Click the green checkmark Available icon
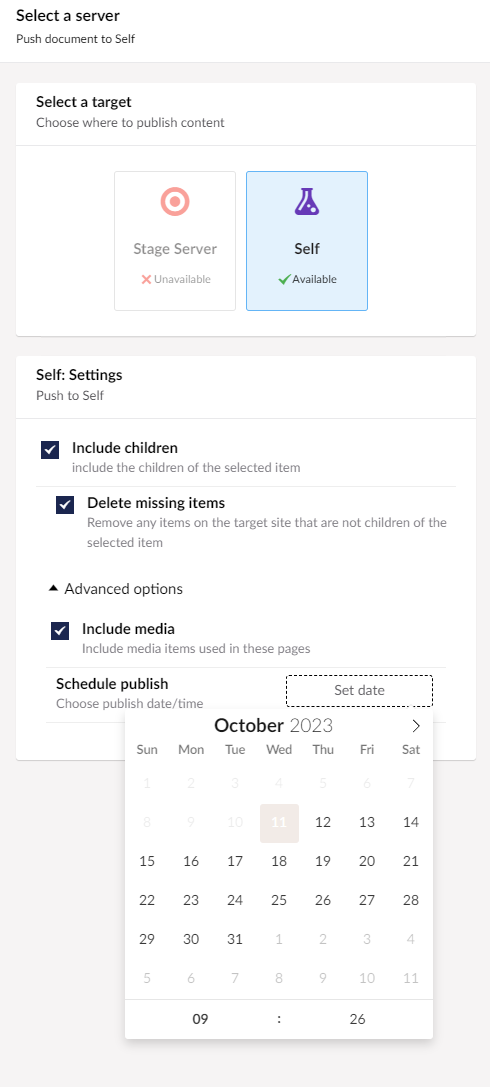 (283, 279)
